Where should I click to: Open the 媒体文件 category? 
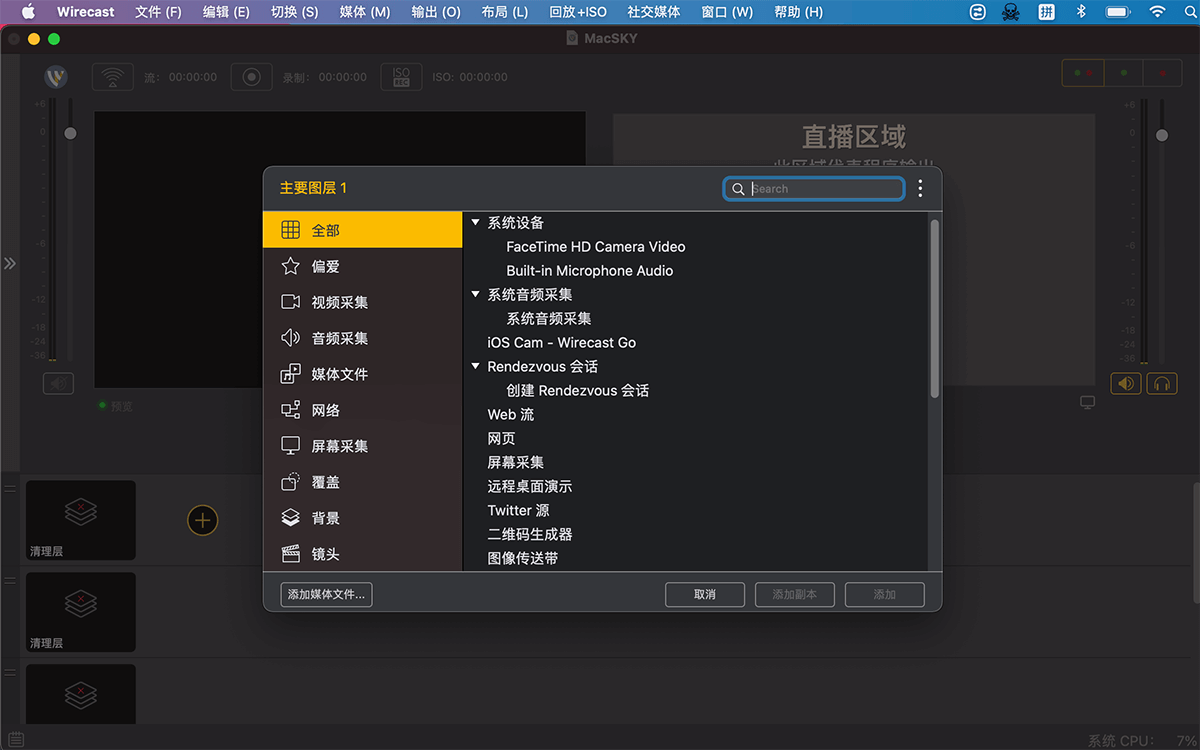tap(290, 374)
